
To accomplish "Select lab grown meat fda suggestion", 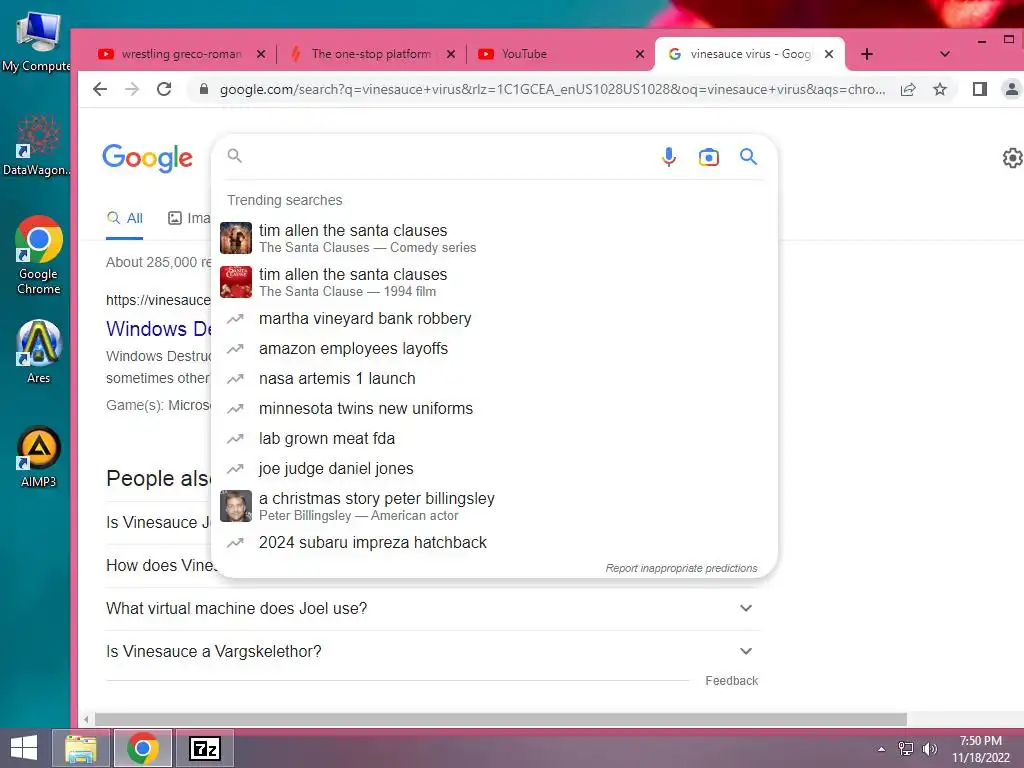I will click(x=494, y=439).
